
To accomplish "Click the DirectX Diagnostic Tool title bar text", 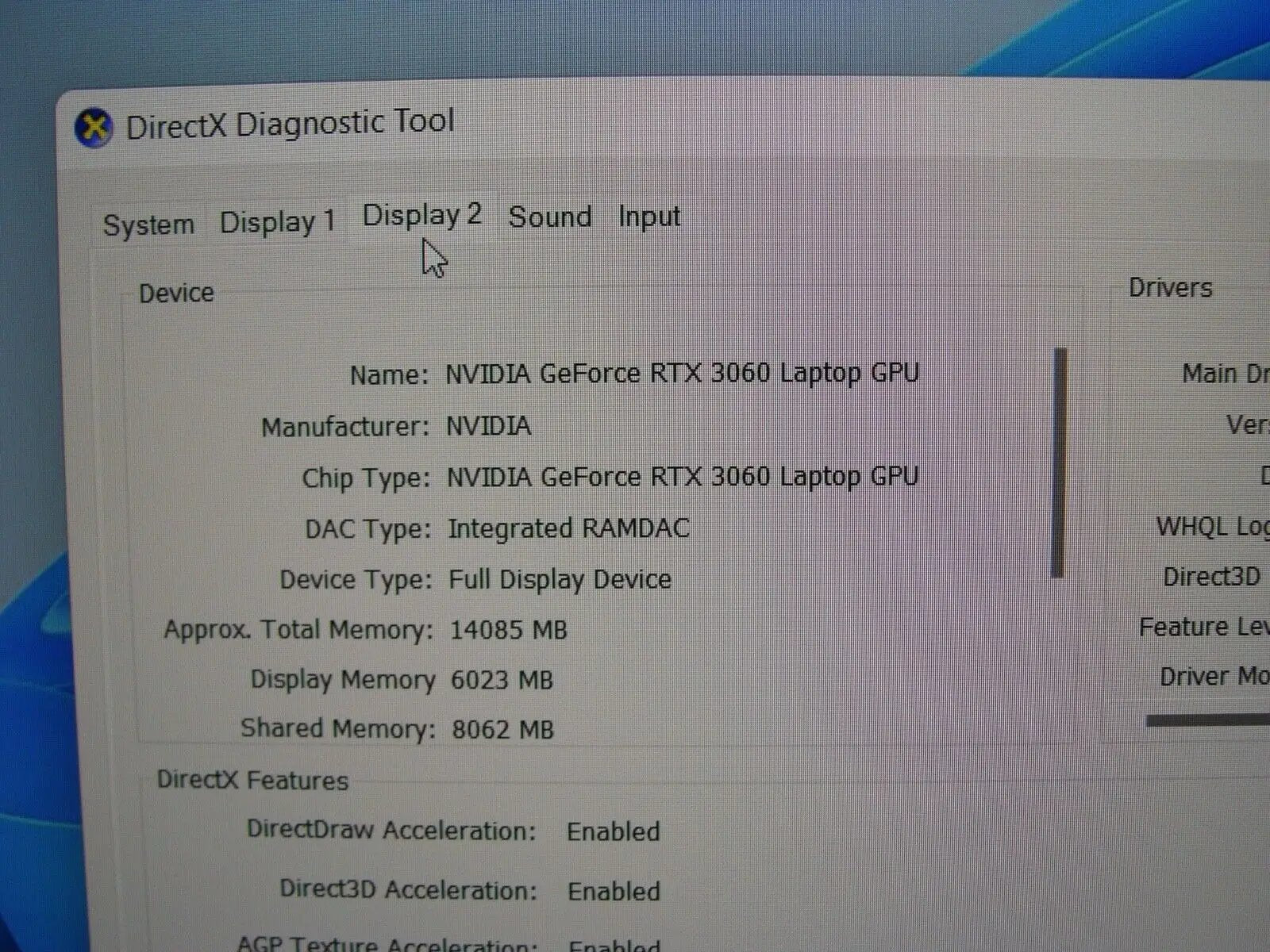I will [x=290, y=125].
